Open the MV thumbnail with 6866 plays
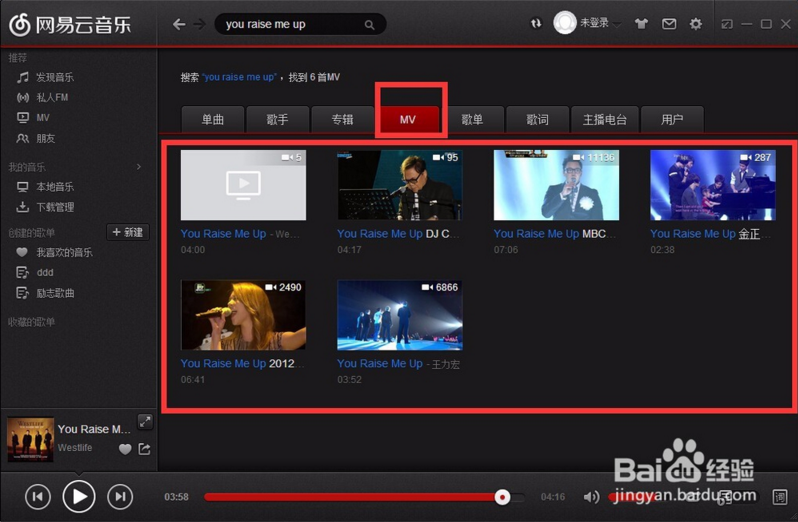 [x=400, y=315]
